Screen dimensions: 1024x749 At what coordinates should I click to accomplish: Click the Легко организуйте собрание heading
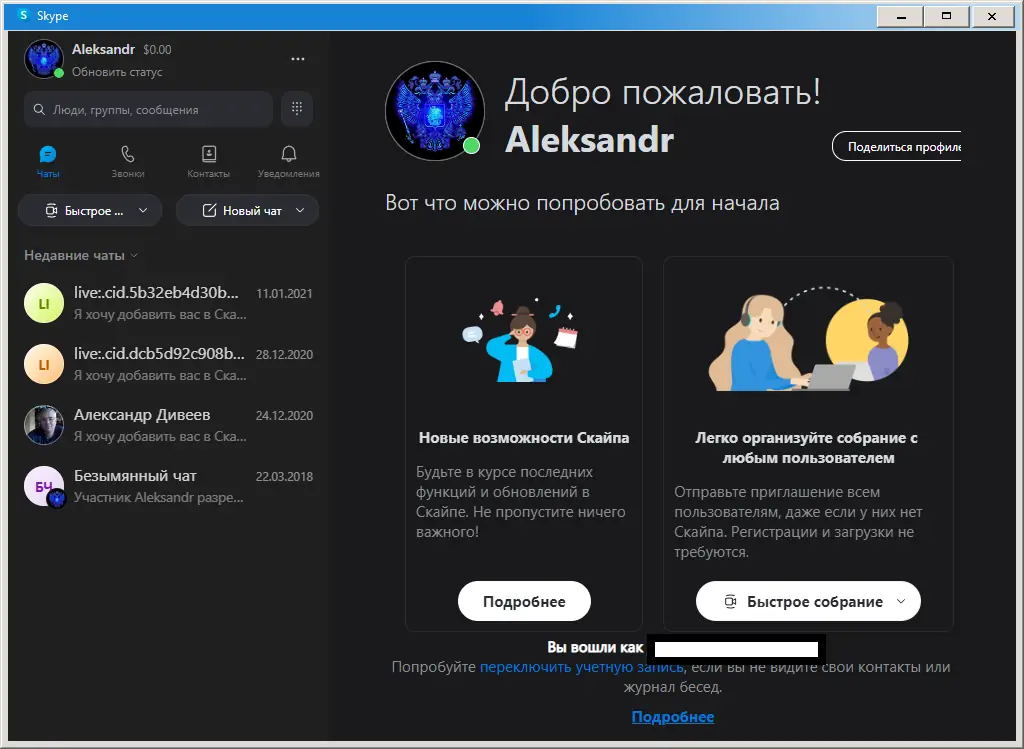coord(807,447)
